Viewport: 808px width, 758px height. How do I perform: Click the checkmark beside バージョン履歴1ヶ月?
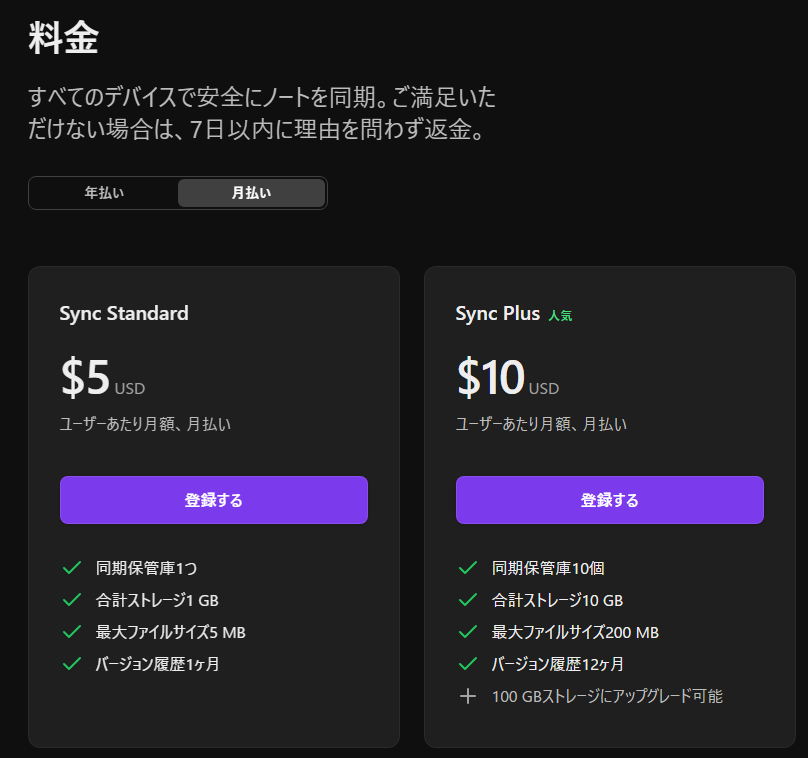tap(72, 664)
